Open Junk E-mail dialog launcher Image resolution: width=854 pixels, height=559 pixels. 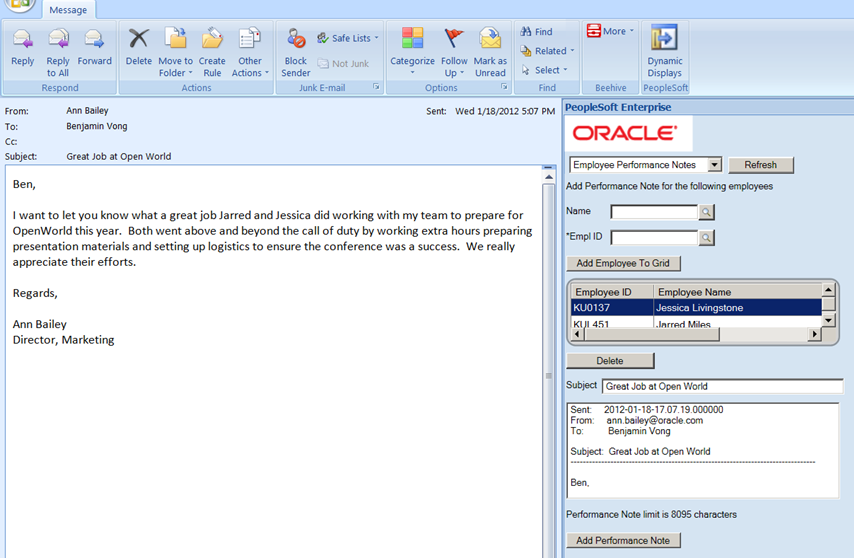(376, 87)
